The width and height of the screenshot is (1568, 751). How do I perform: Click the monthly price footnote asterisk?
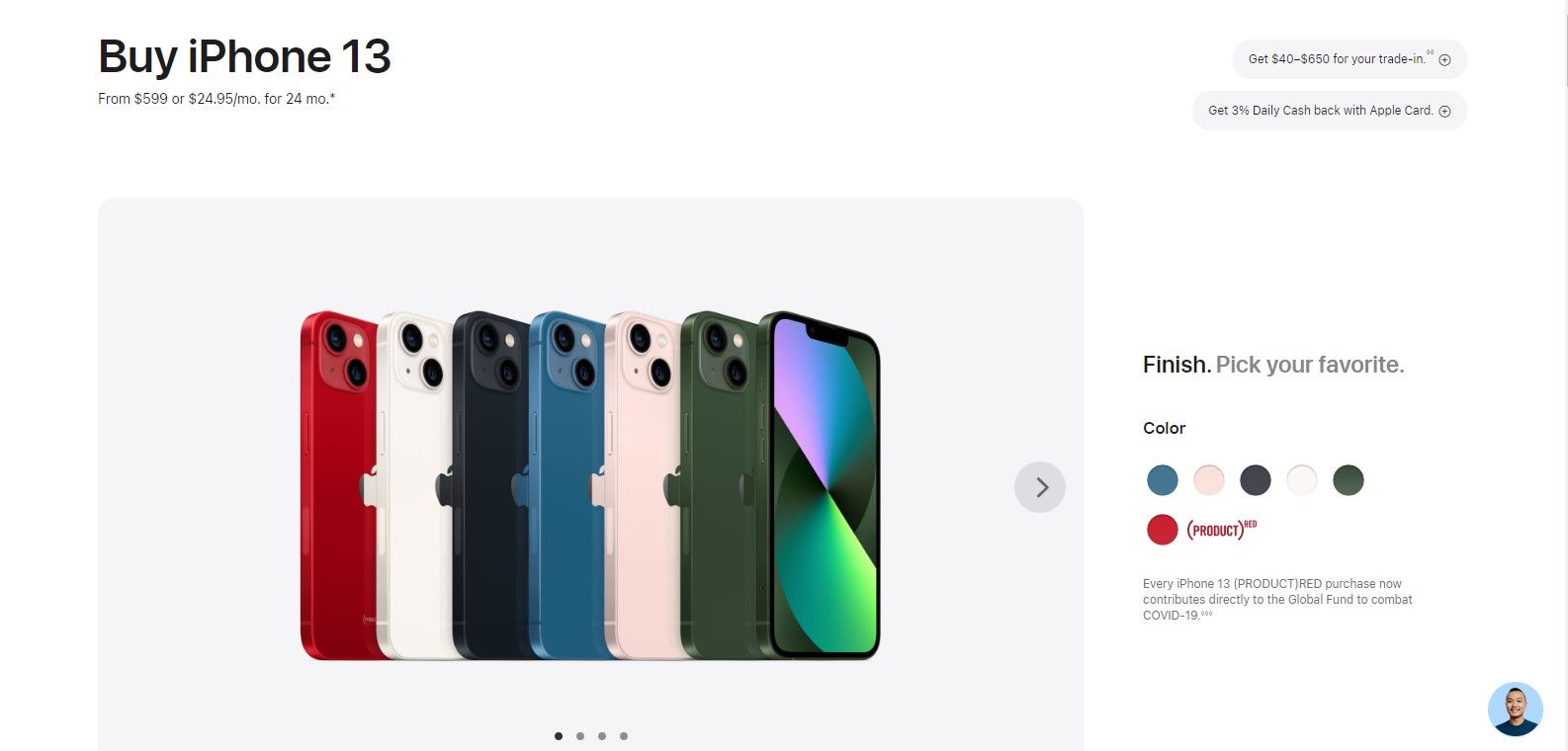tap(332, 97)
